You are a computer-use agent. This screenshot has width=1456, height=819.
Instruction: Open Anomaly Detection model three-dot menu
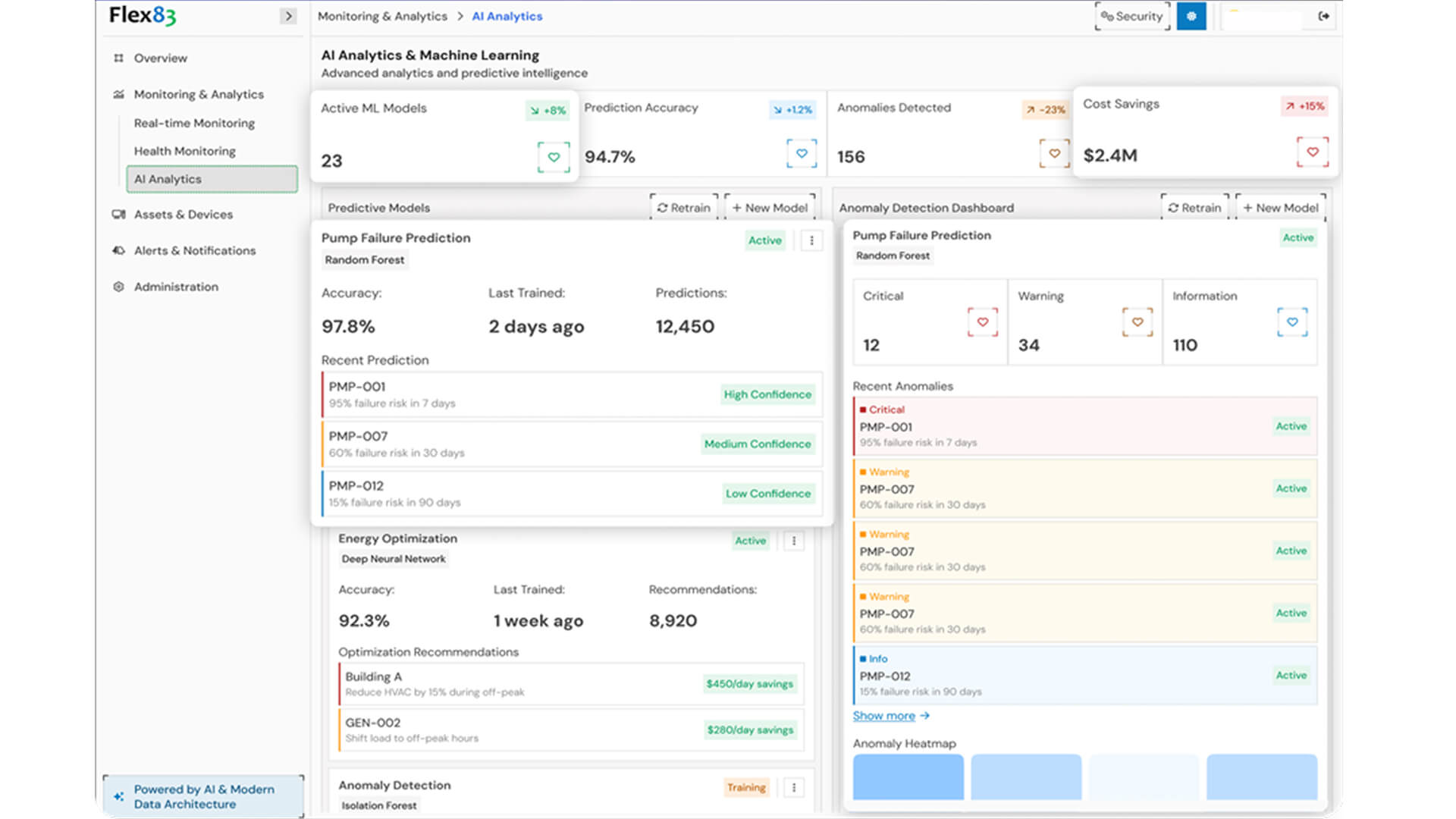794,787
